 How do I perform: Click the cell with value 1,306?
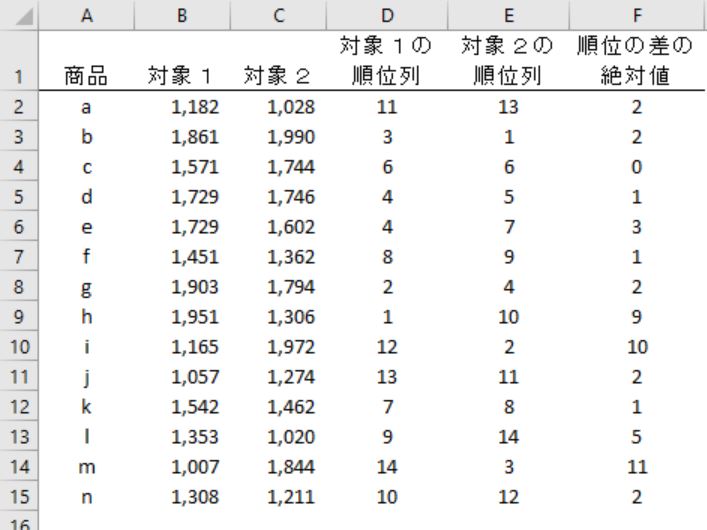click(278, 316)
